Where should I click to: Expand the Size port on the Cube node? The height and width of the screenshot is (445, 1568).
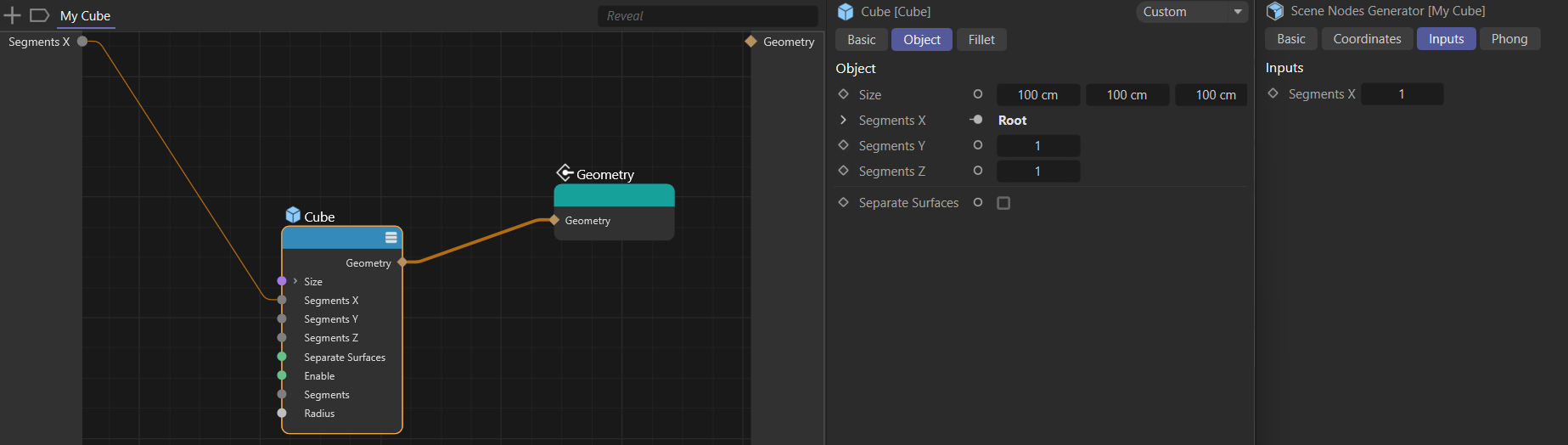(295, 281)
